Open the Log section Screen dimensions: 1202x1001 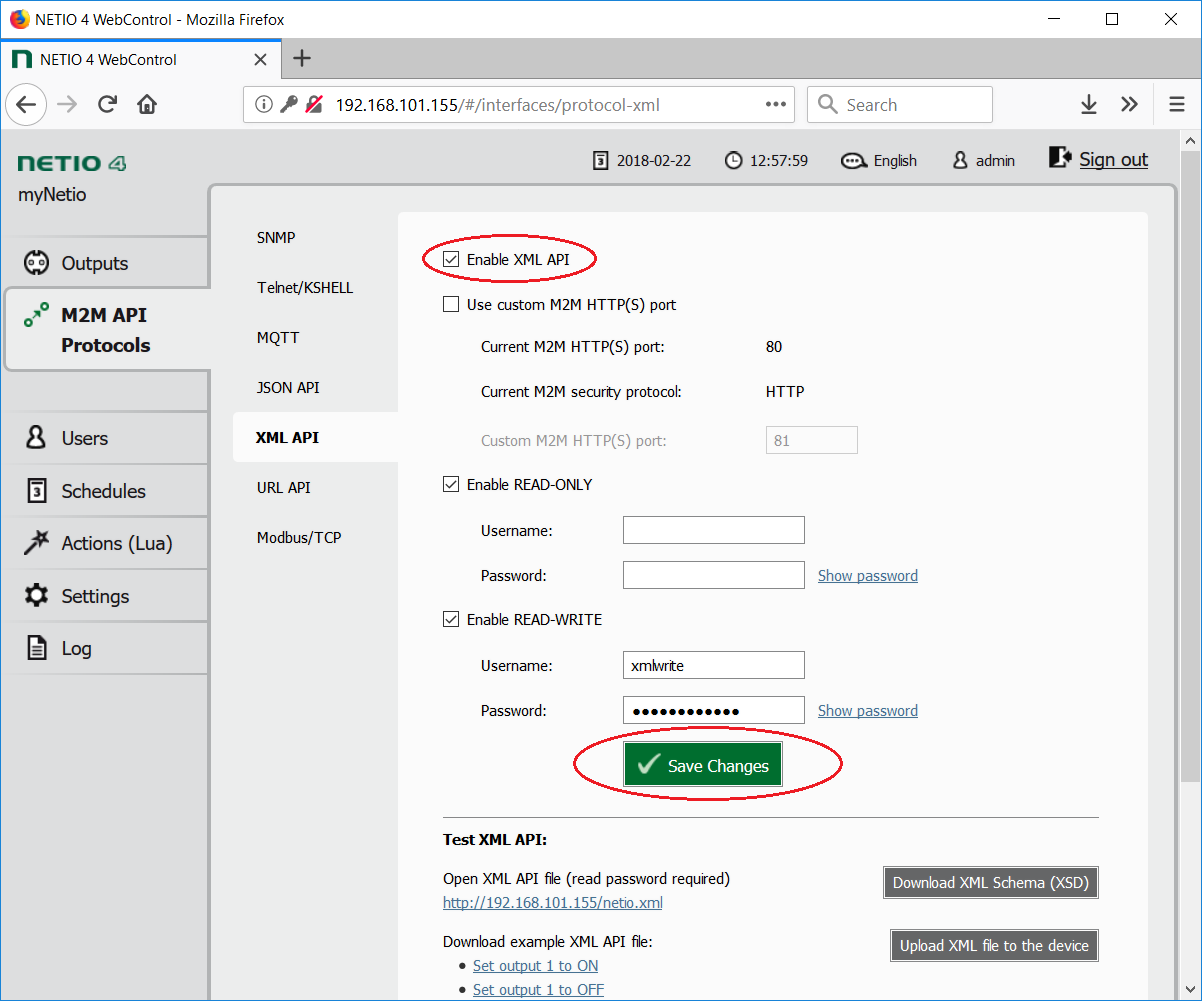105,648
